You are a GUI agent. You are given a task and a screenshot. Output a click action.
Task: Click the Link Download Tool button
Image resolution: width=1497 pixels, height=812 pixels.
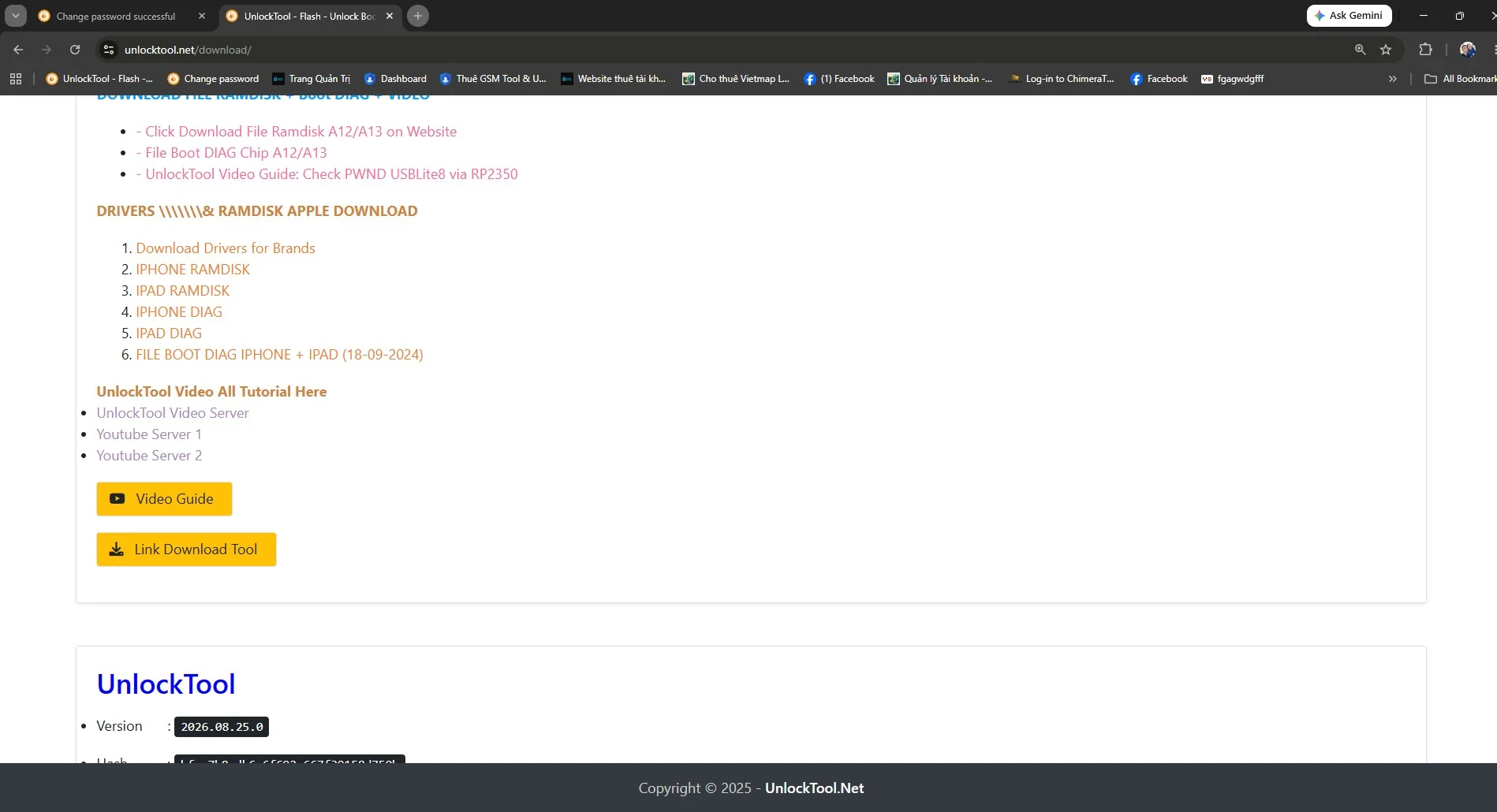point(186,549)
